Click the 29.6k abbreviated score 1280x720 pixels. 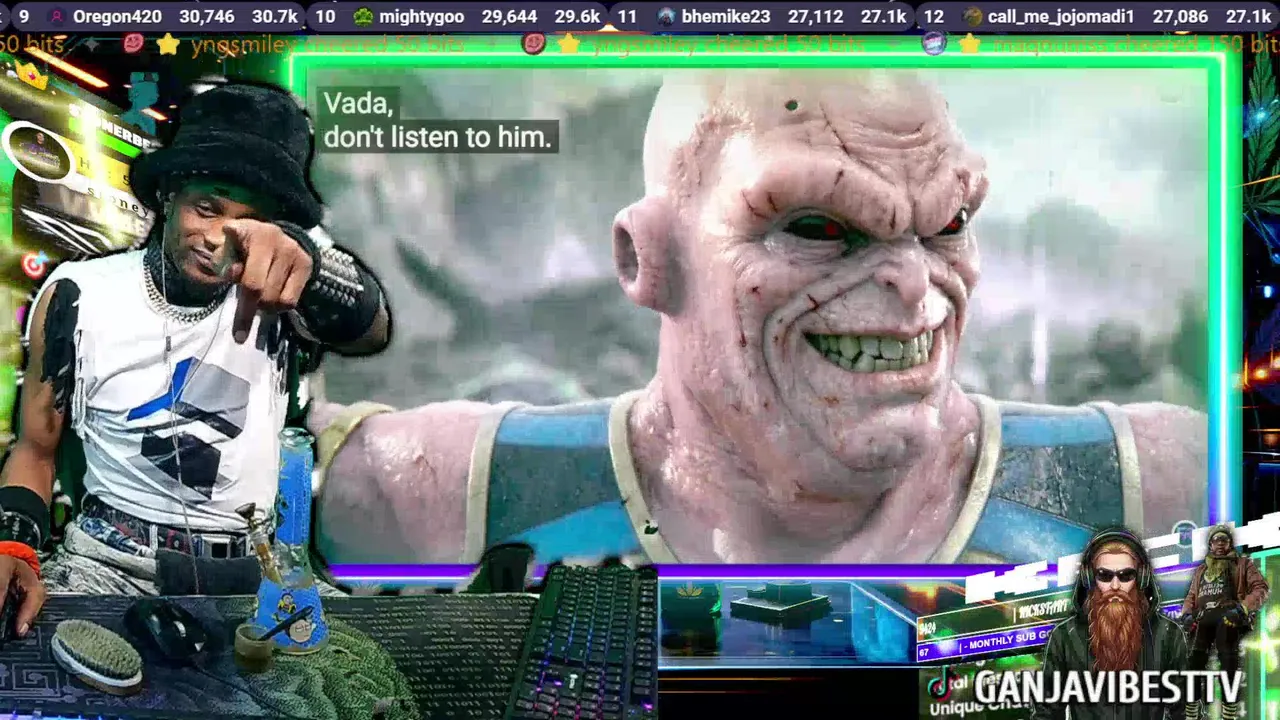point(577,17)
